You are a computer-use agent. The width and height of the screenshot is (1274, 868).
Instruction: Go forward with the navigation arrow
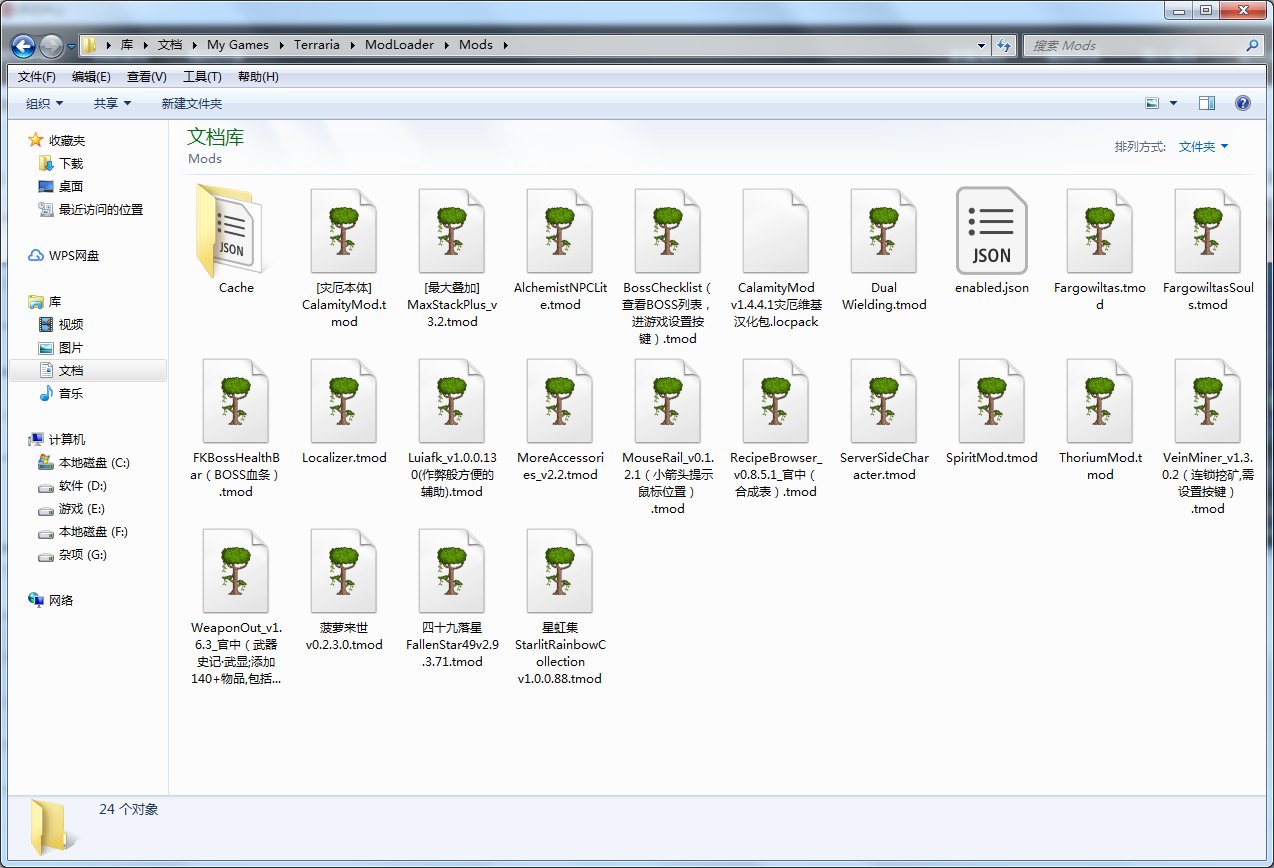pos(51,46)
